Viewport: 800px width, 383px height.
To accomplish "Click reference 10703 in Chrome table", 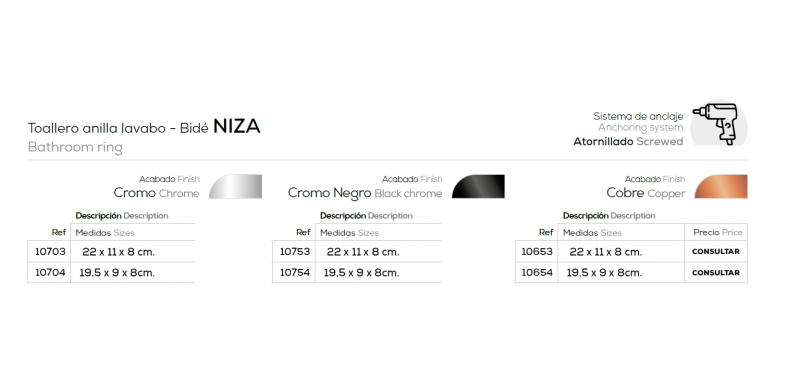I will click(50, 251).
